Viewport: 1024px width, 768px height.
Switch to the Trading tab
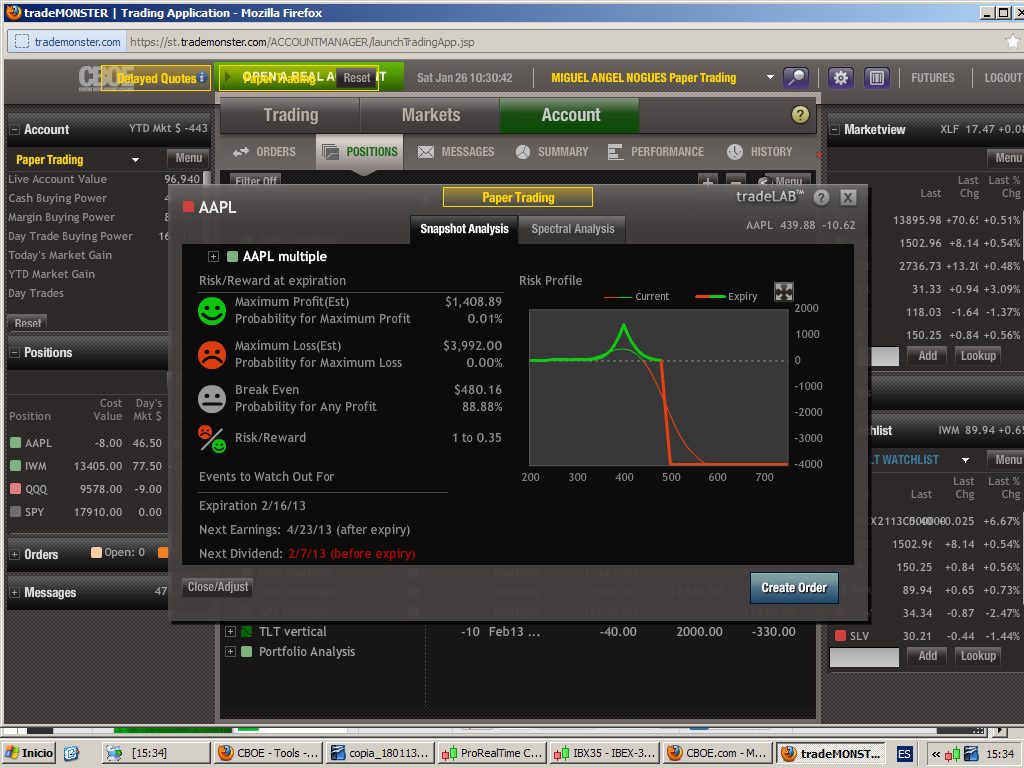tap(291, 115)
